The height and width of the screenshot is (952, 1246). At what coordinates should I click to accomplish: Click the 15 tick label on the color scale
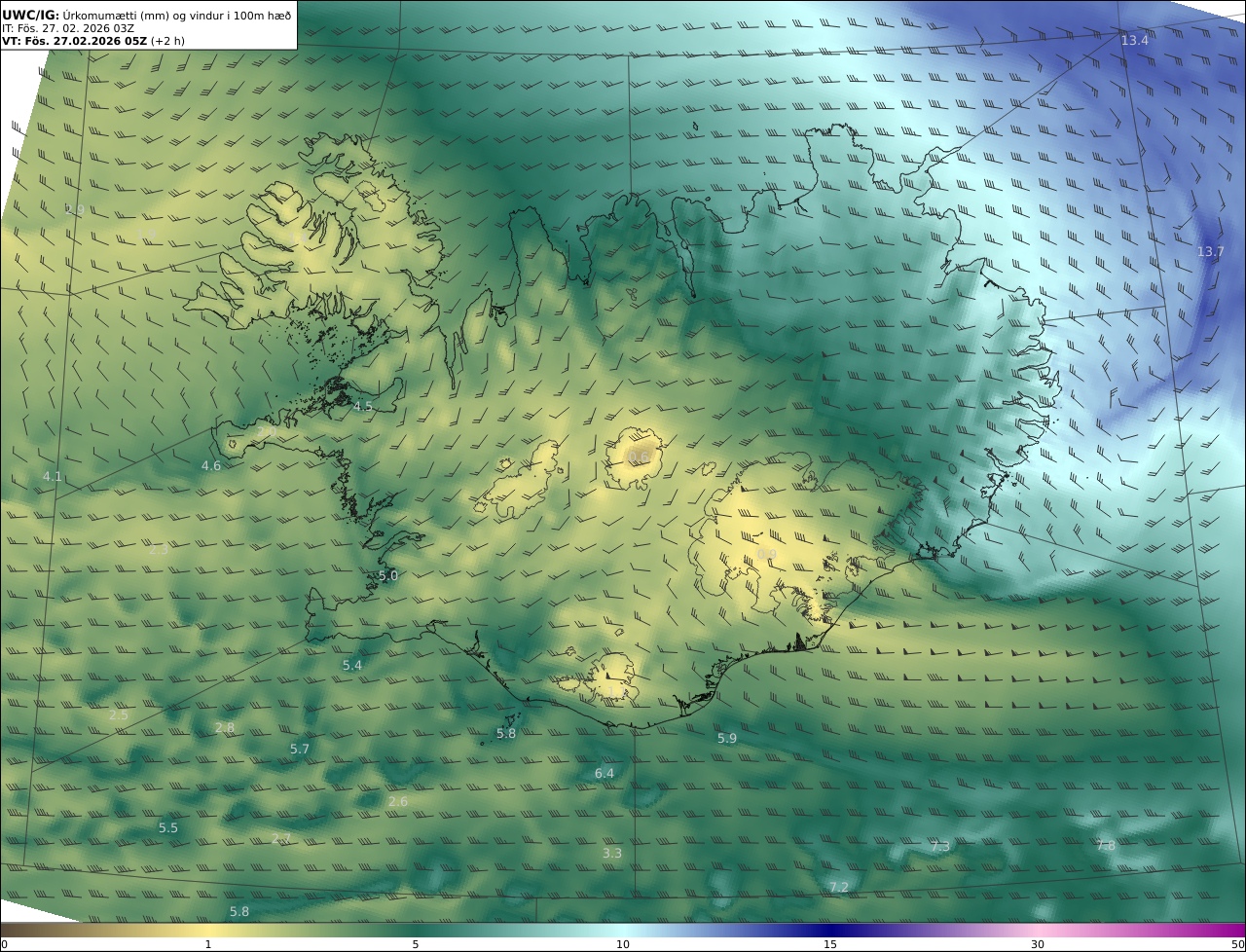(x=830, y=944)
